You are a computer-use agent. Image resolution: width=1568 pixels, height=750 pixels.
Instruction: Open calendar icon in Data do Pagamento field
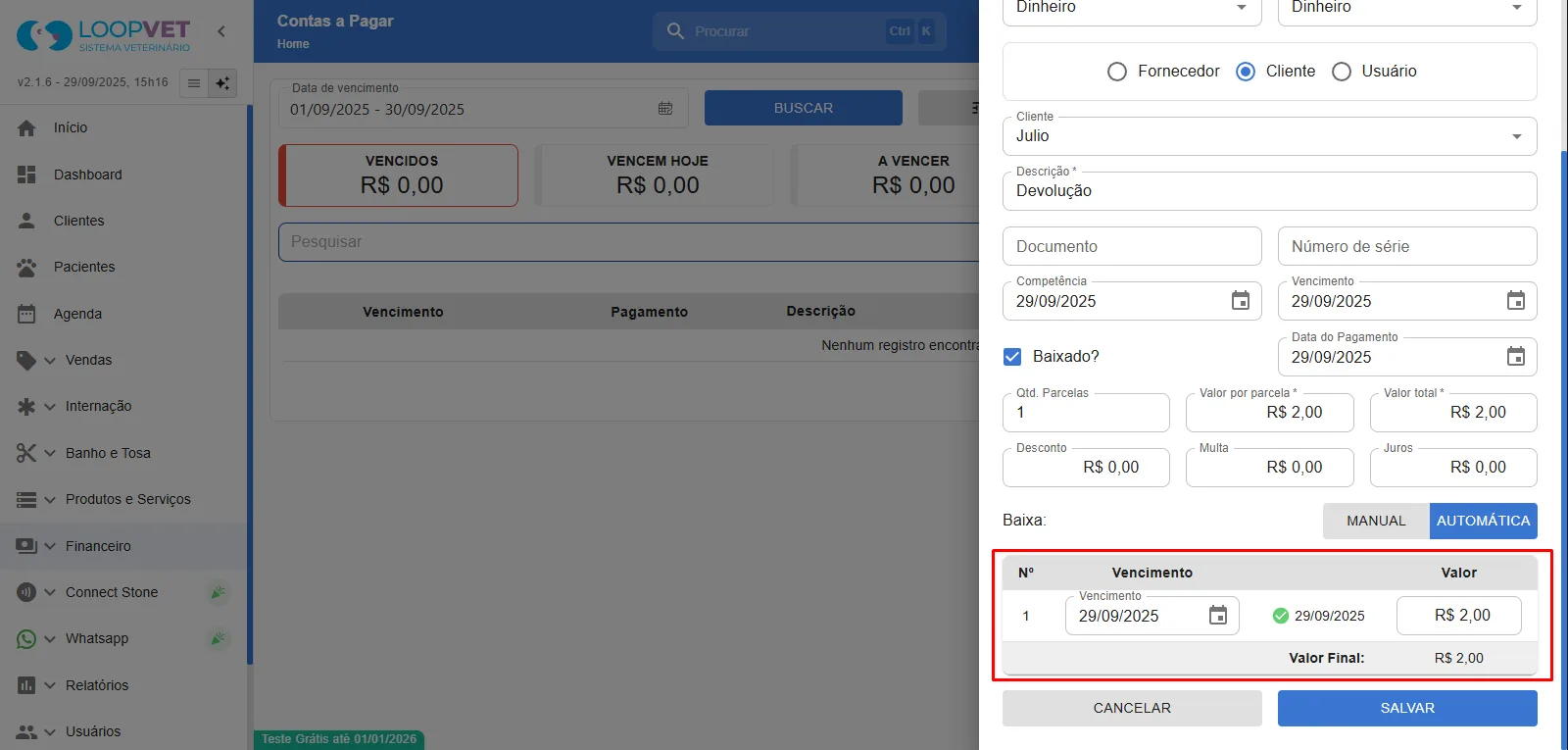click(1515, 357)
